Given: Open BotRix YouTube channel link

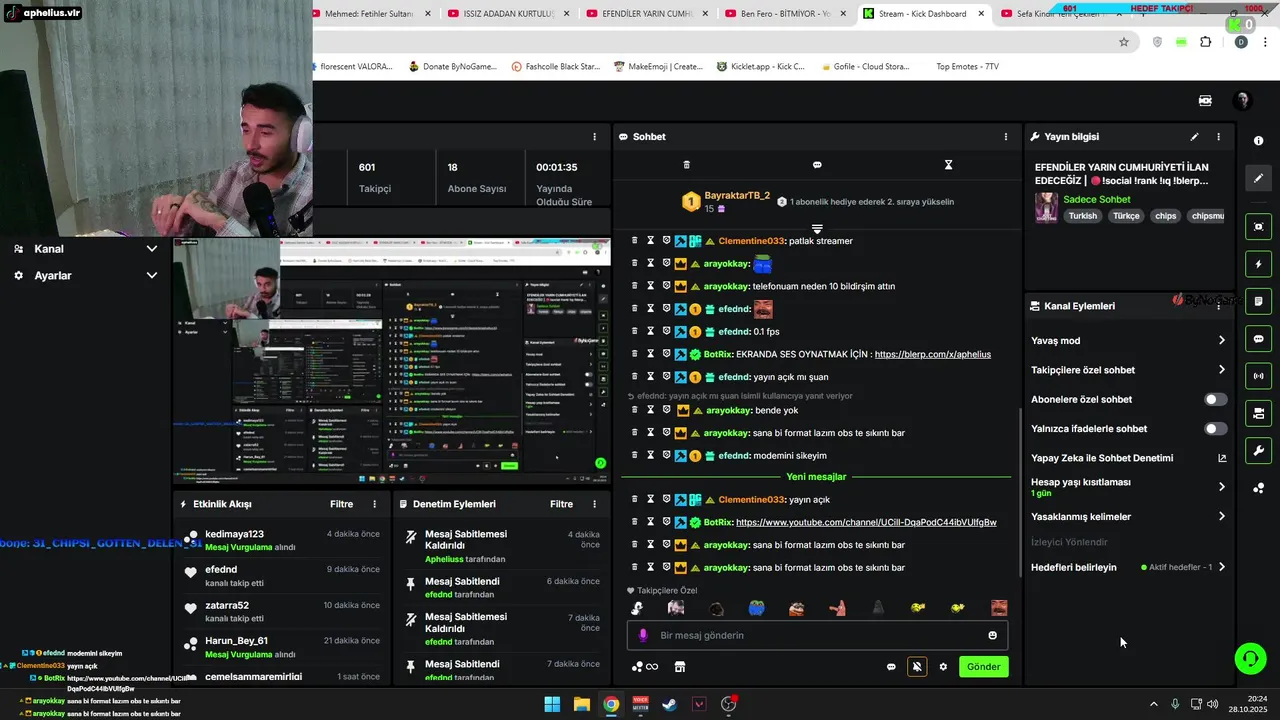Looking at the screenshot, I should (x=866, y=522).
